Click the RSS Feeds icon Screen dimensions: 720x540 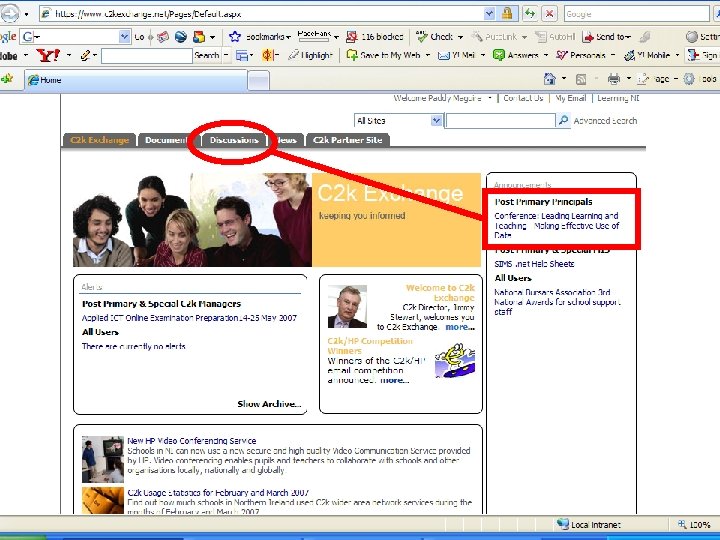coord(581,79)
